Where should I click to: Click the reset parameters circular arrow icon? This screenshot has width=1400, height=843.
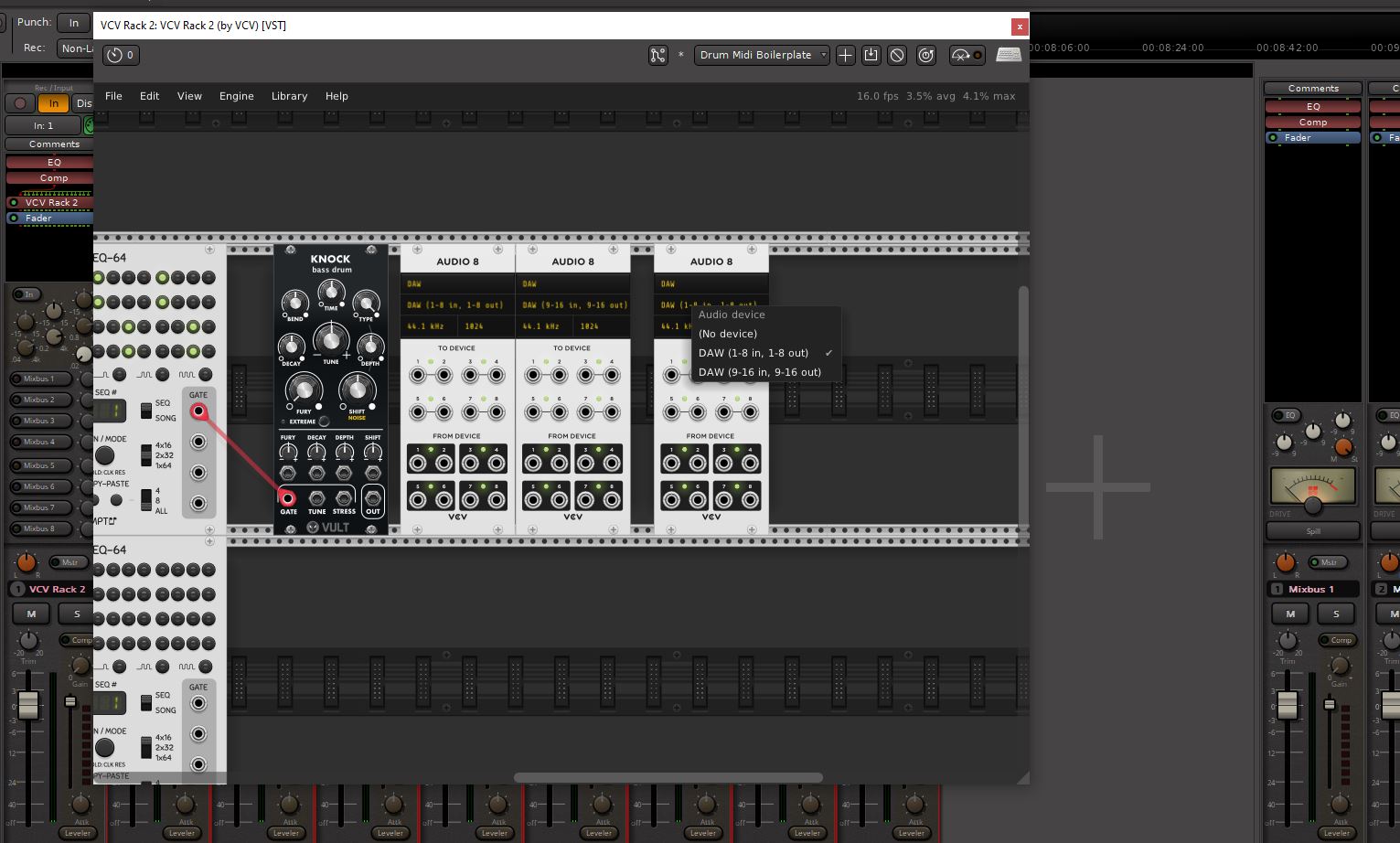926,55
